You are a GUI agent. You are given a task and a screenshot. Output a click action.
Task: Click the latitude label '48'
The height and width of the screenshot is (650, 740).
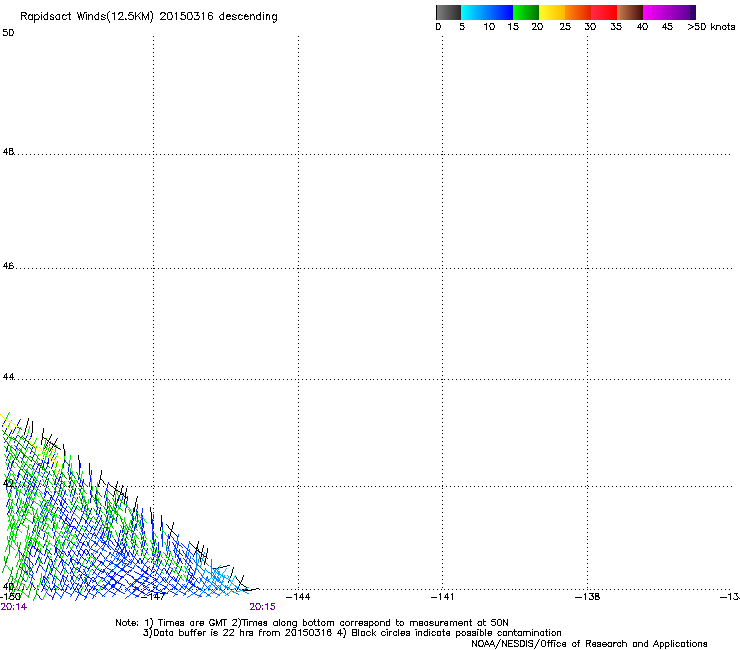click(x=8, y=152)
